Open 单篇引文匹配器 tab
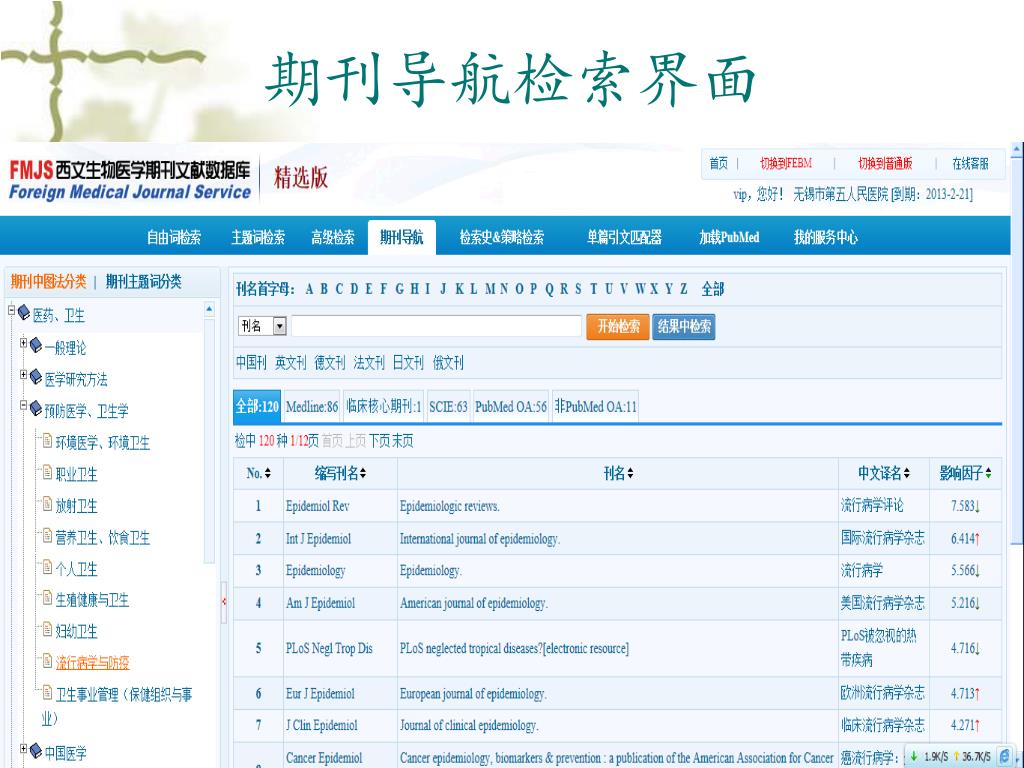 [x=624, y=237]
